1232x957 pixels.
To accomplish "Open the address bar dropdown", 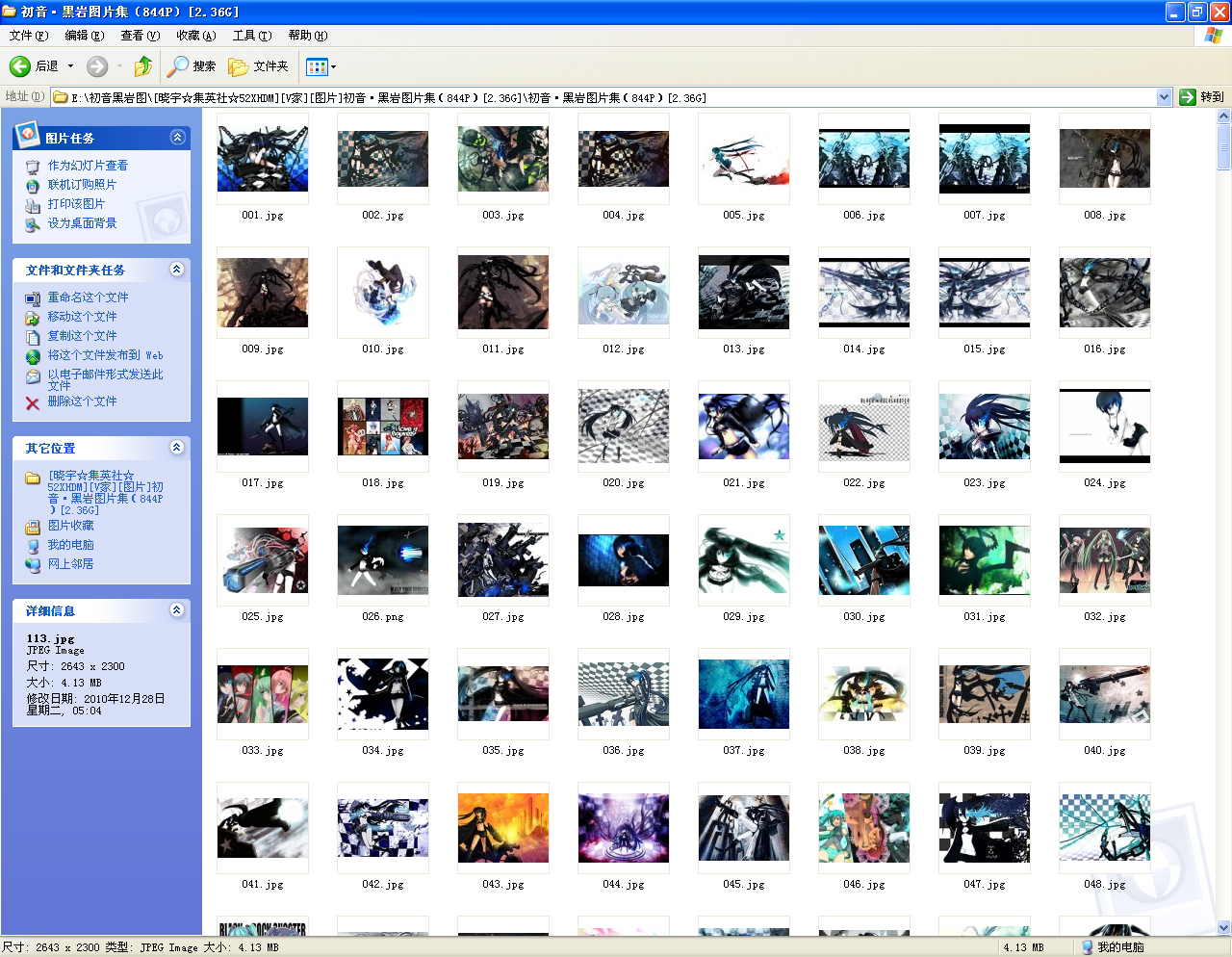I will 1164,97.
